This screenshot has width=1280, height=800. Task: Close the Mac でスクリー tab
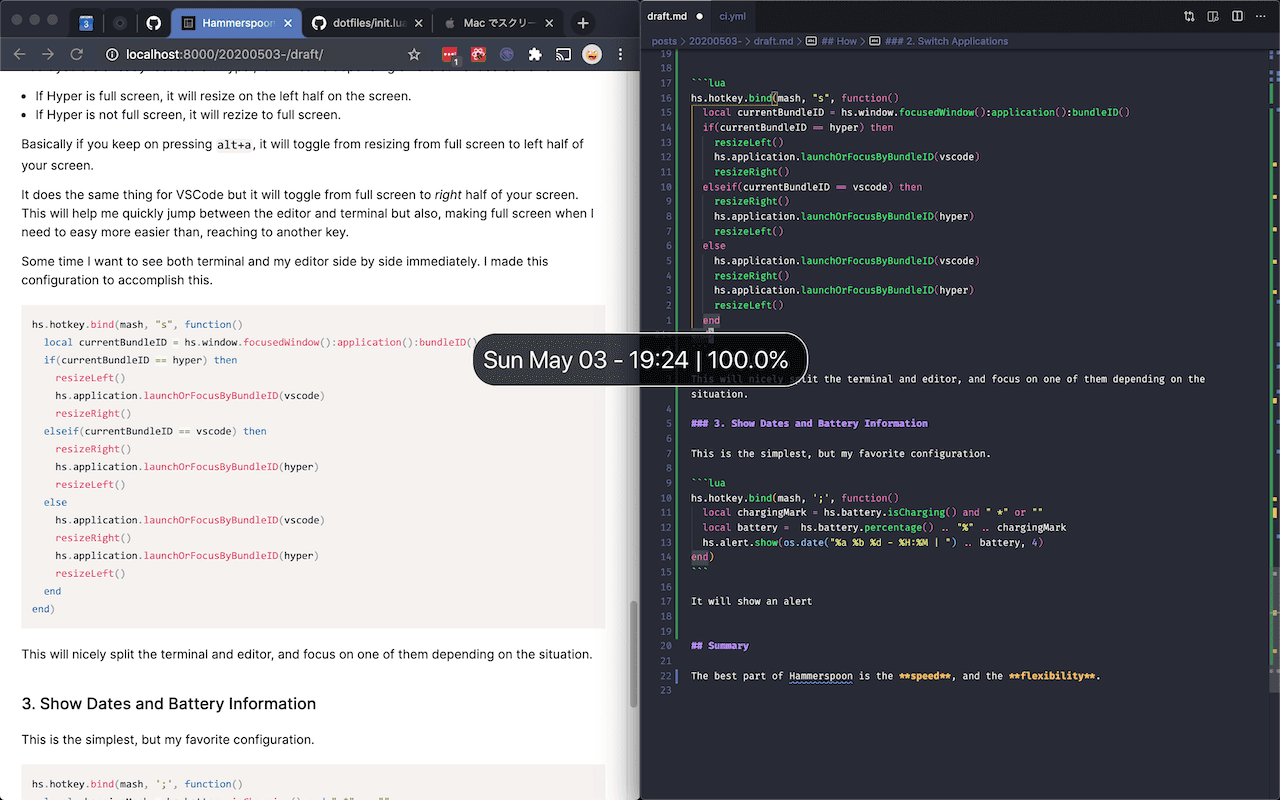click(548, 22)
